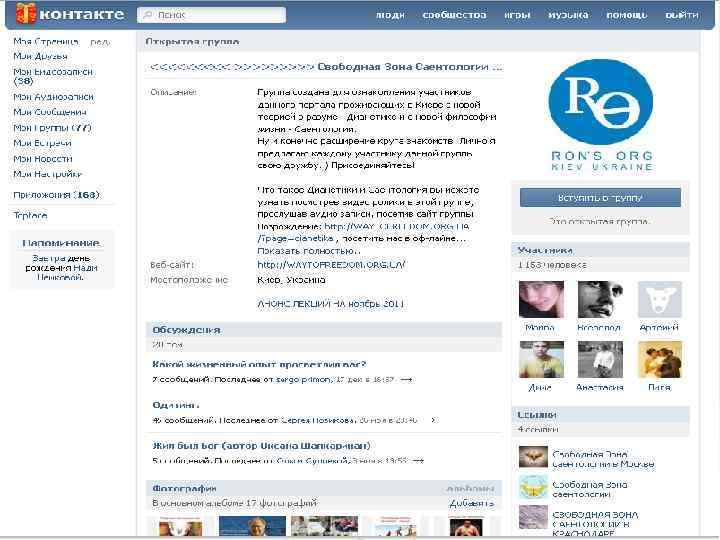The height and width of the screenshot is (540, 720).
Task: Focus the Поиск search field
Action: [x=212, y=15]
